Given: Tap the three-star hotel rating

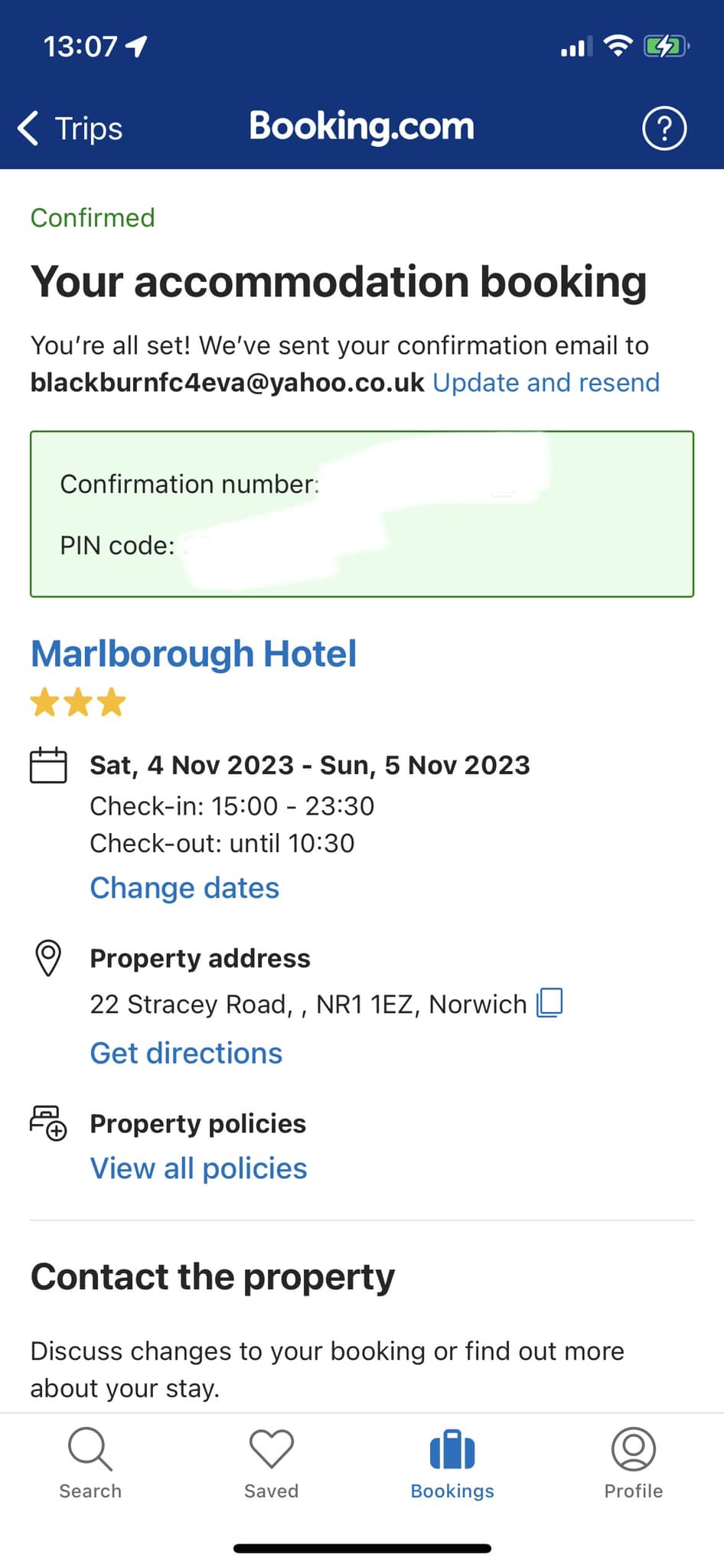Looking at the screenshot, I should point(78,702).
